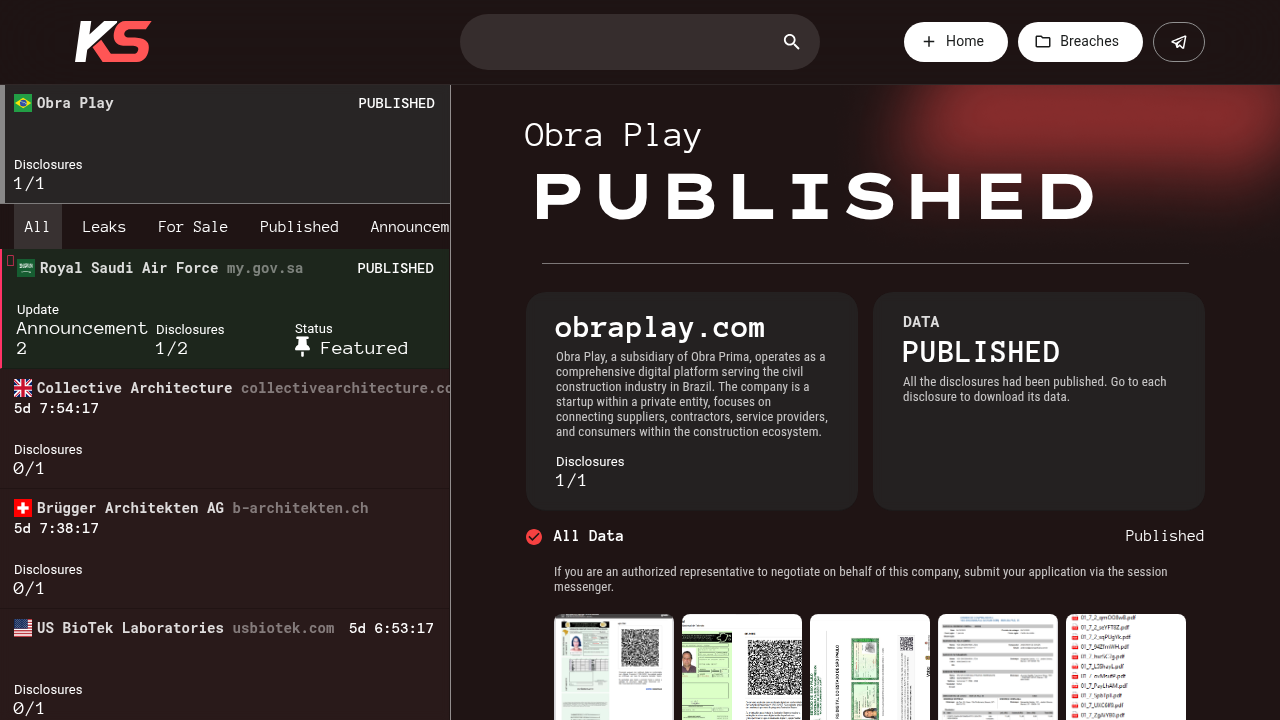Click the KS logo in the header

tap(113, 42)
